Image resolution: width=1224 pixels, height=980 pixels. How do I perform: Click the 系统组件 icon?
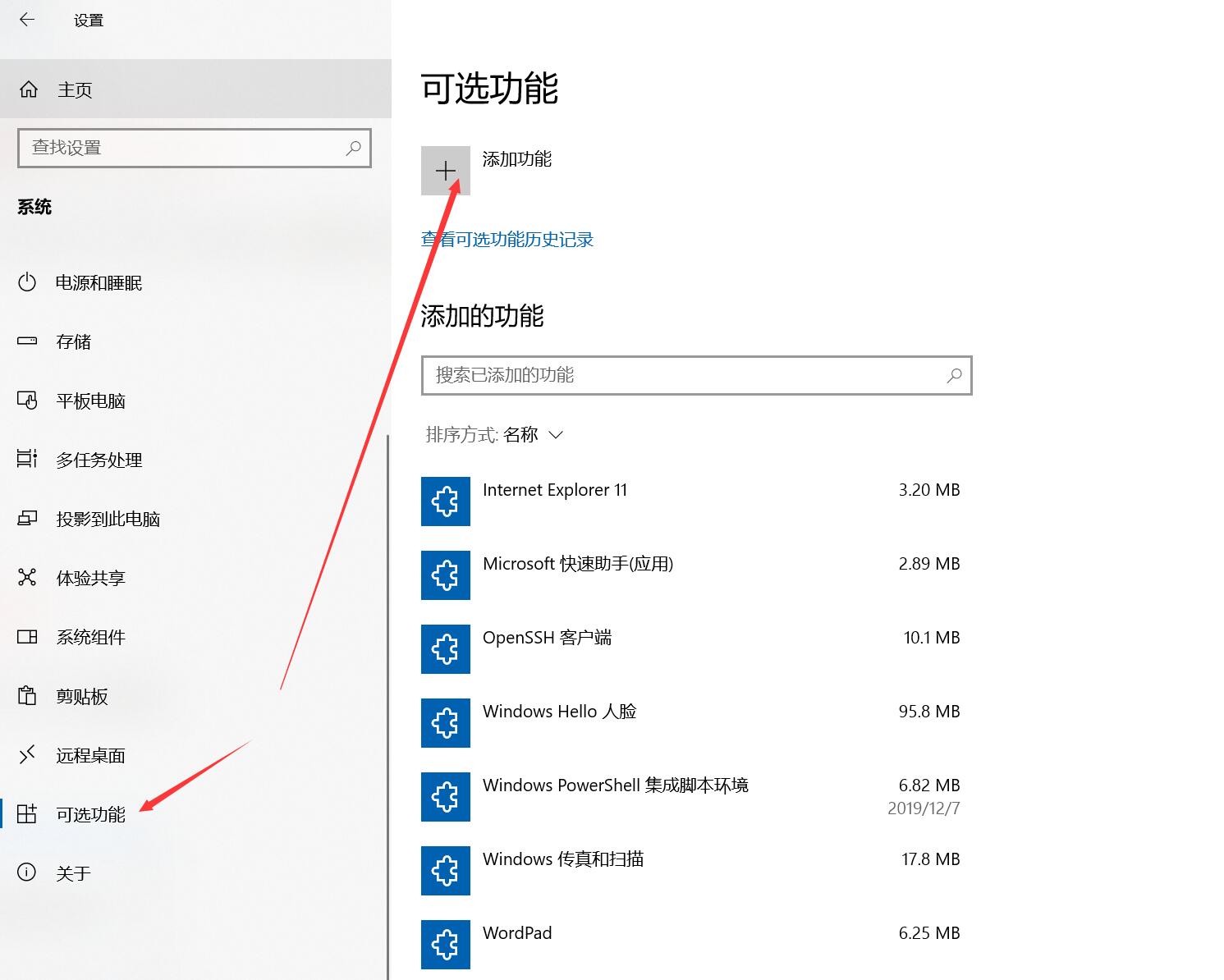27,637
